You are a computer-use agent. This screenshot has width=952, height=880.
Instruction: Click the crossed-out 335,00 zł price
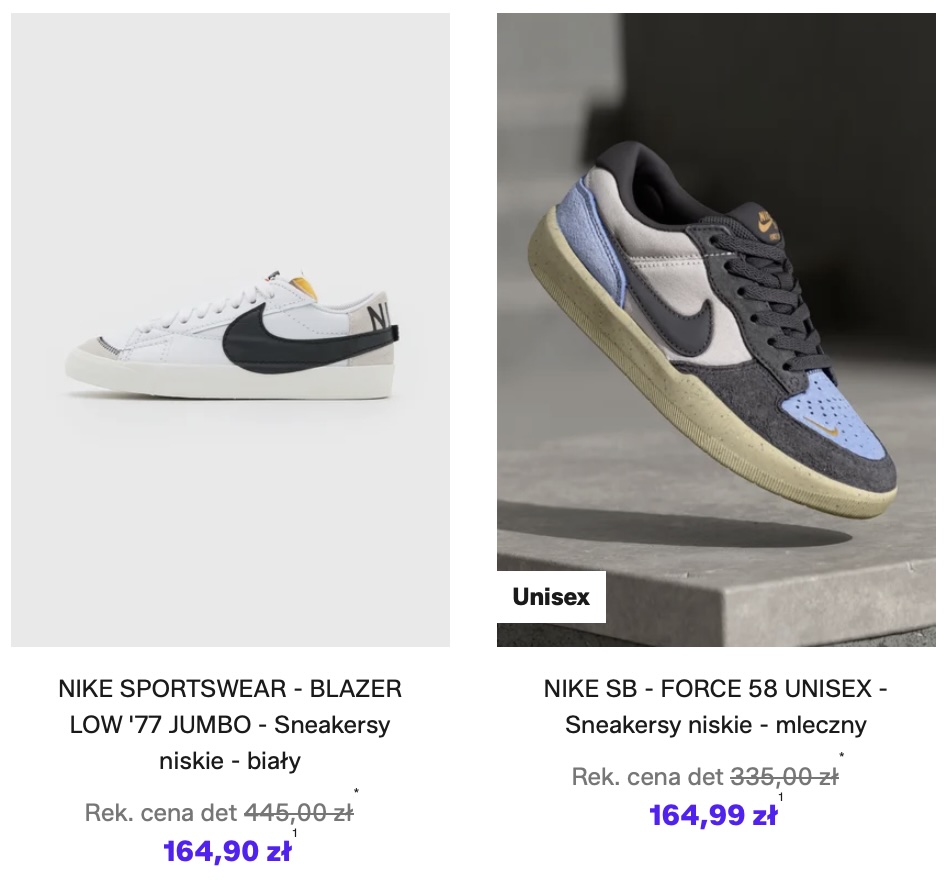pos(784,777)
